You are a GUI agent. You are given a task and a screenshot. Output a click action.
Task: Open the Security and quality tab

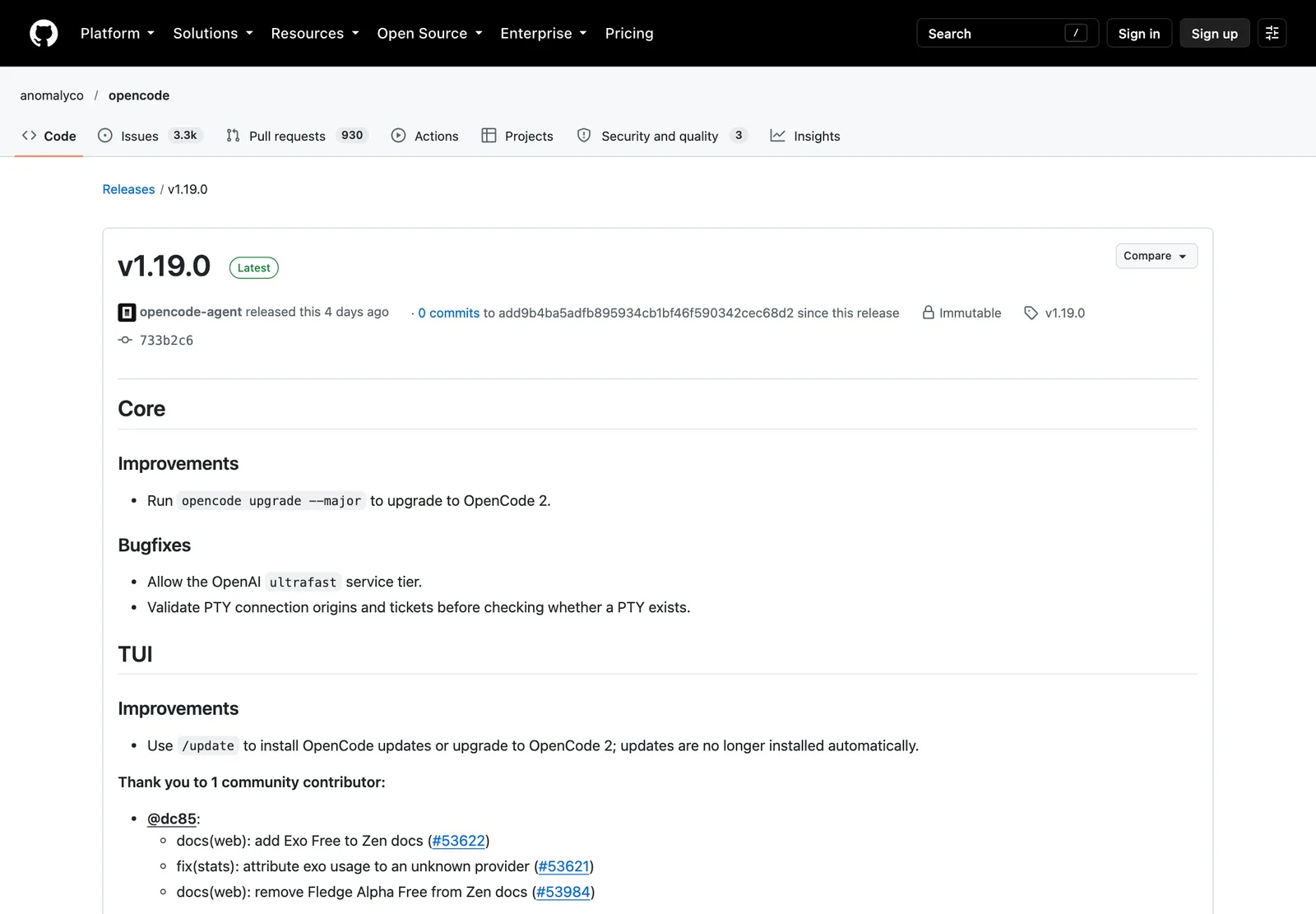[662, 136]
